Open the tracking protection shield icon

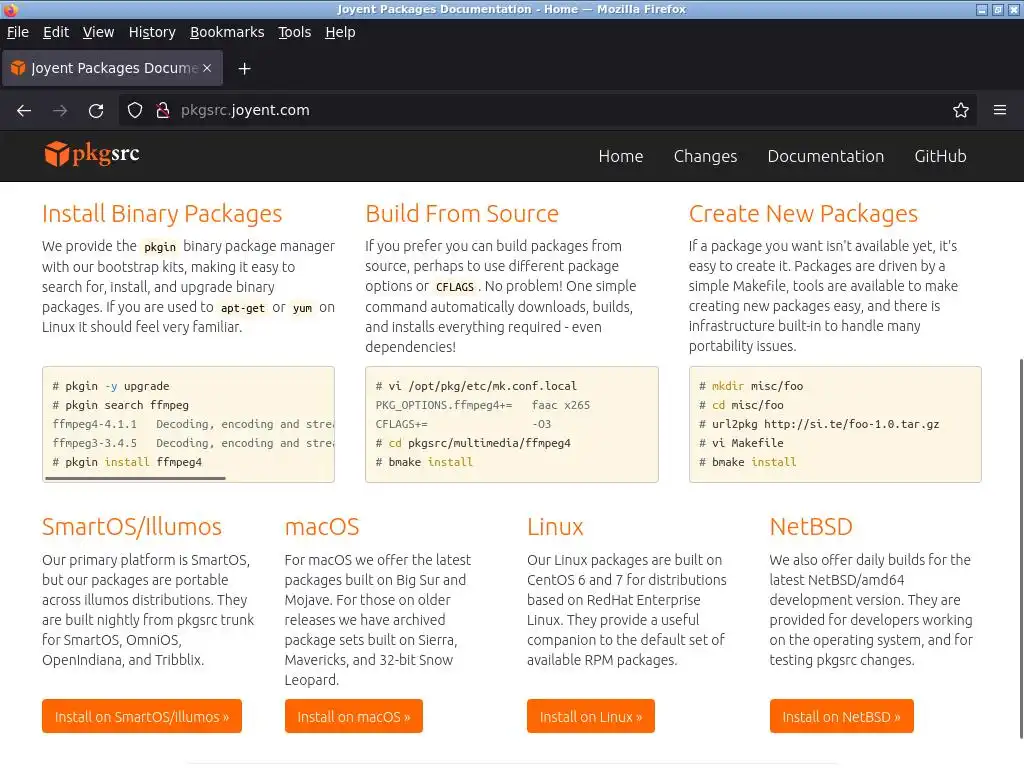(135, 110)
